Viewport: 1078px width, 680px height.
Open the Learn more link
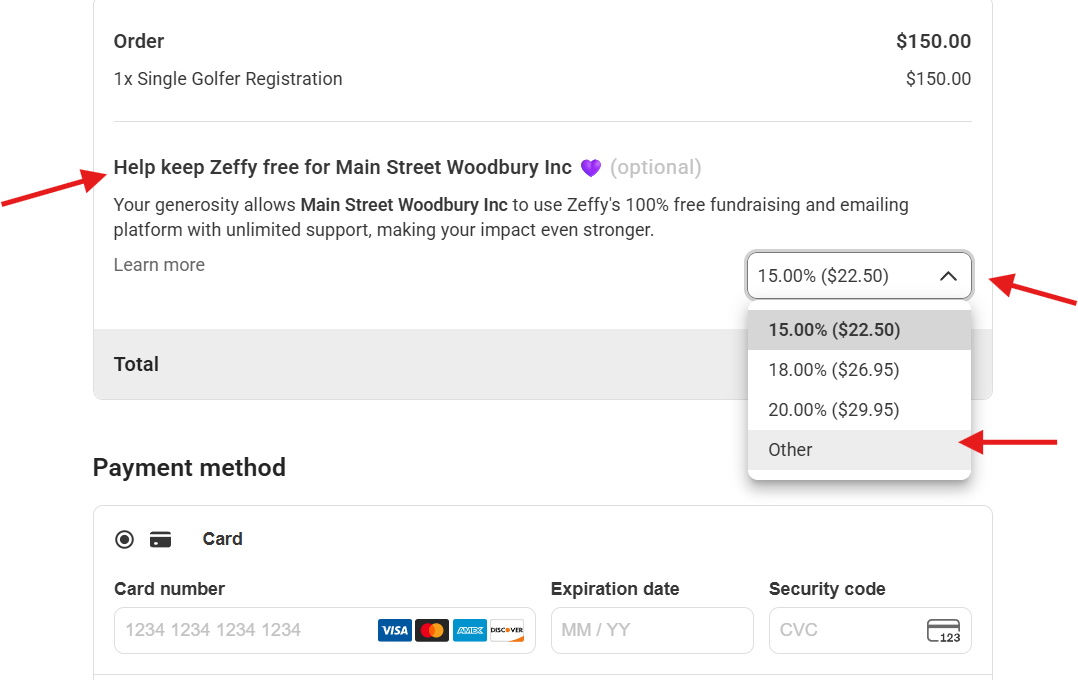pyautogui.click(x=159, y=265)
